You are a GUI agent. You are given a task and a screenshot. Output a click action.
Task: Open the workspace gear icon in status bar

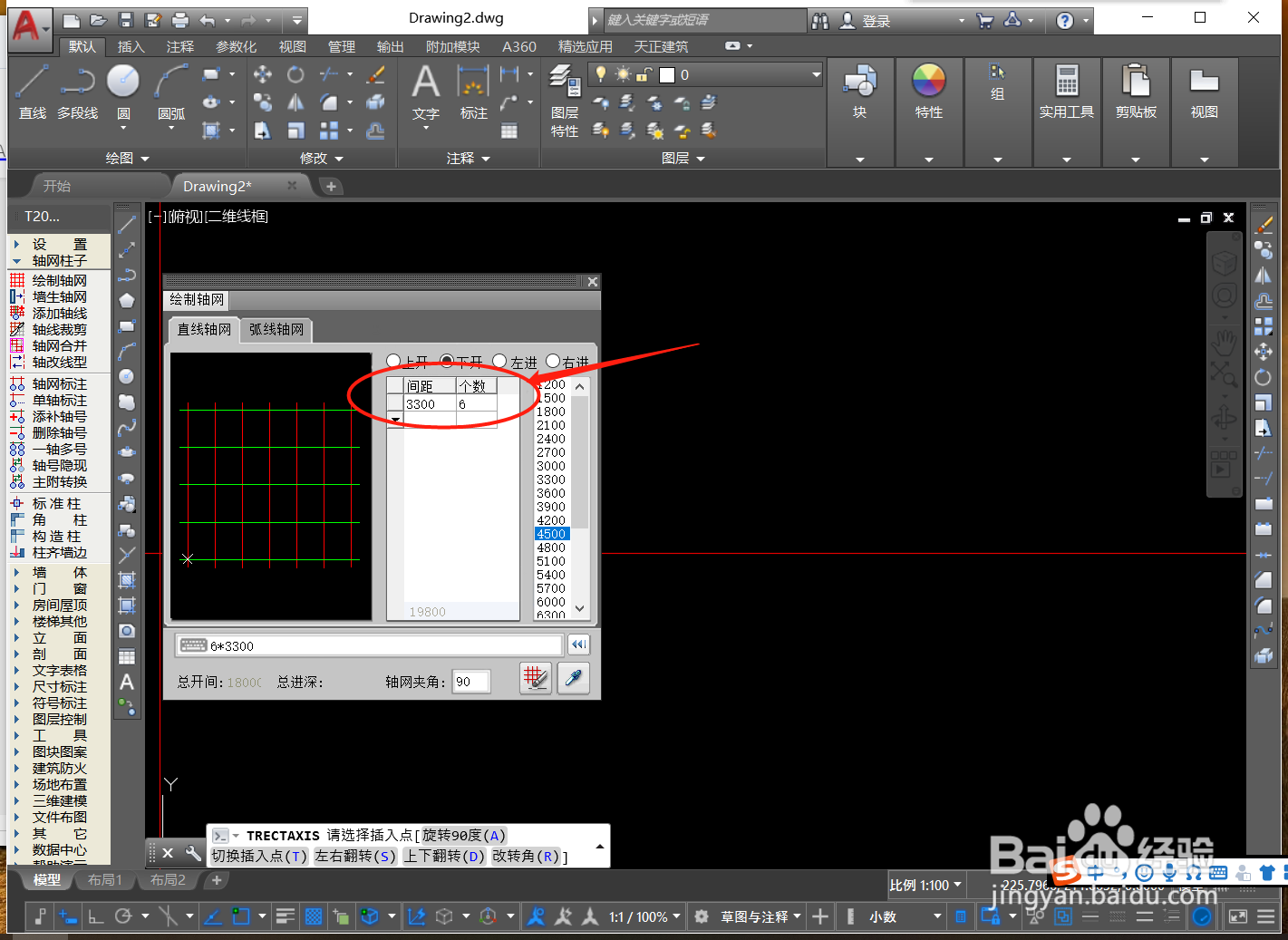click(701, 916)
